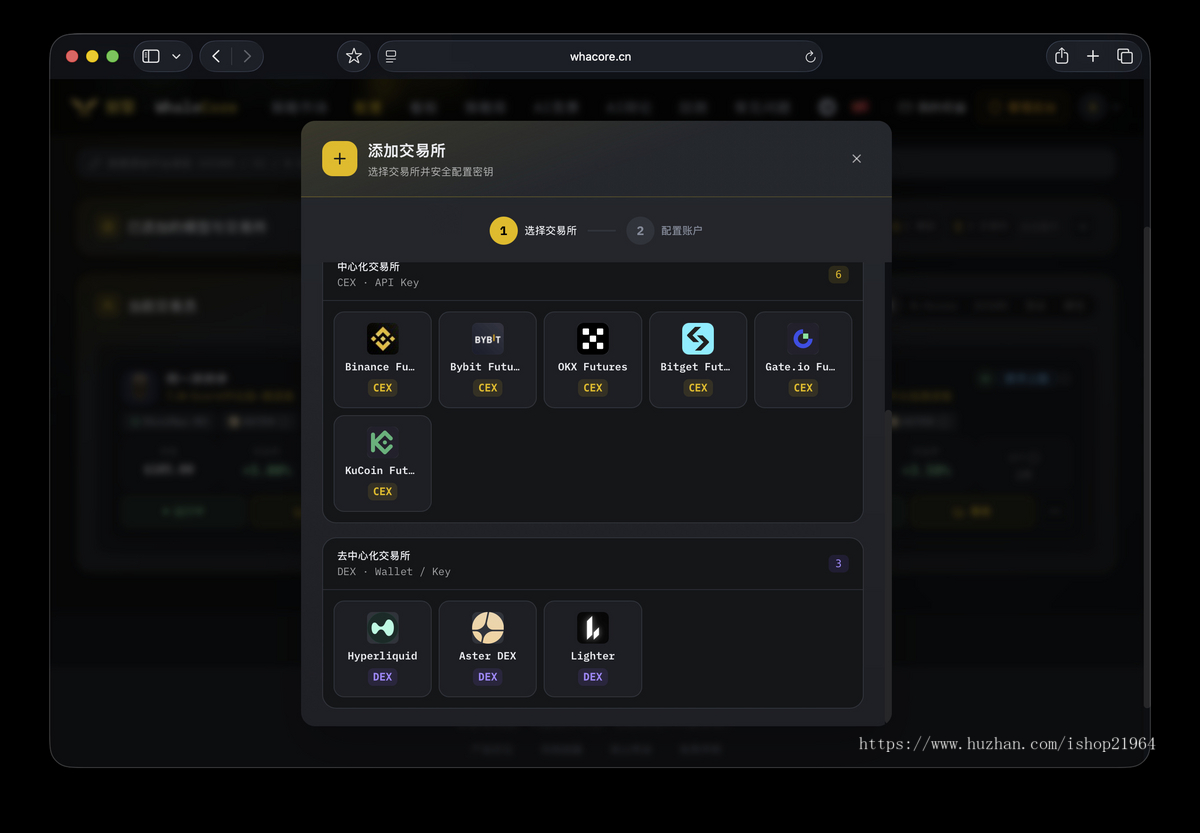1200x833 pixels.
Task: Toggle the Safari sidebar
Action: [x=151, y=56]
